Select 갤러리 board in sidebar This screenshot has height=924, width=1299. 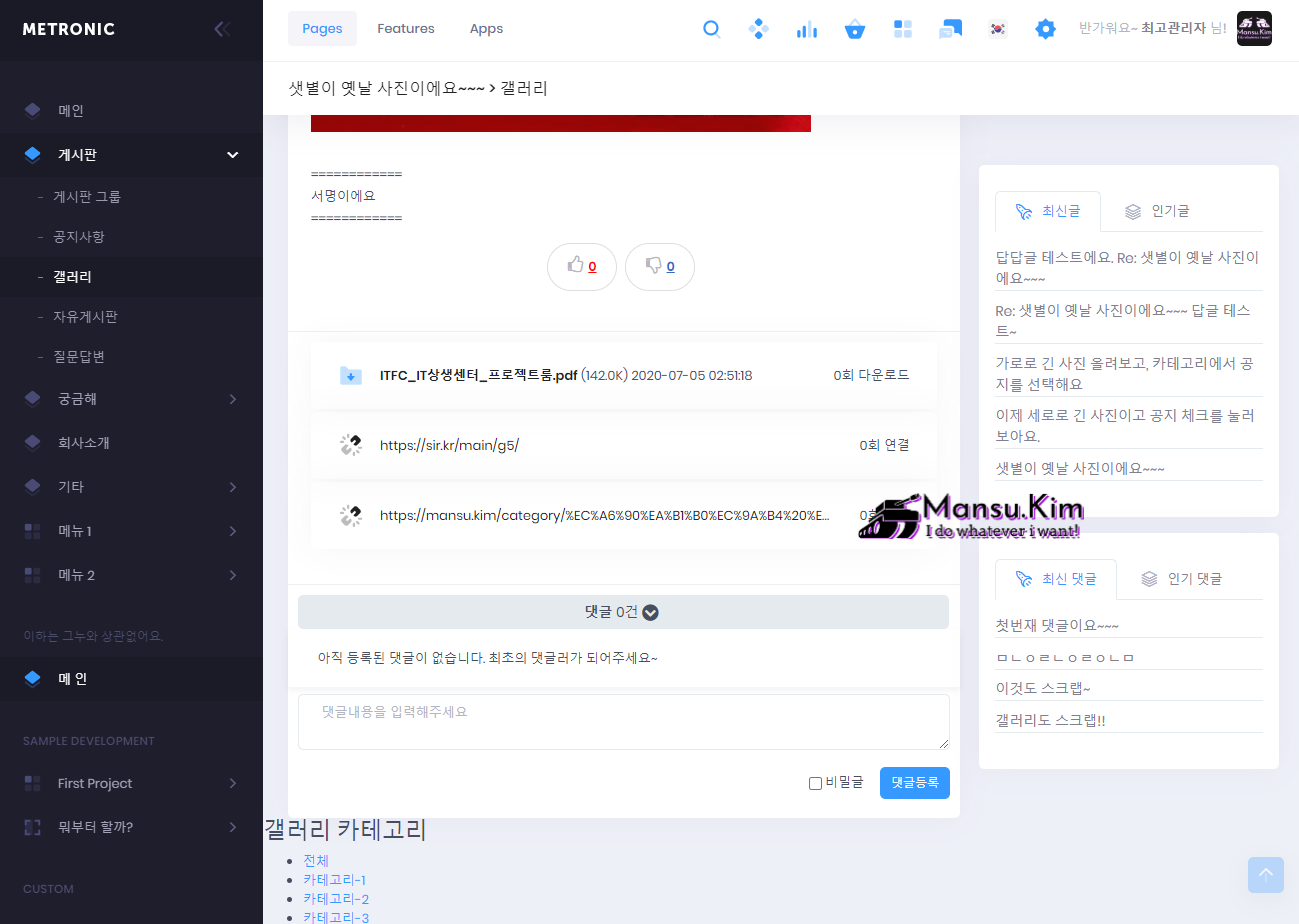tap(72, 277)
